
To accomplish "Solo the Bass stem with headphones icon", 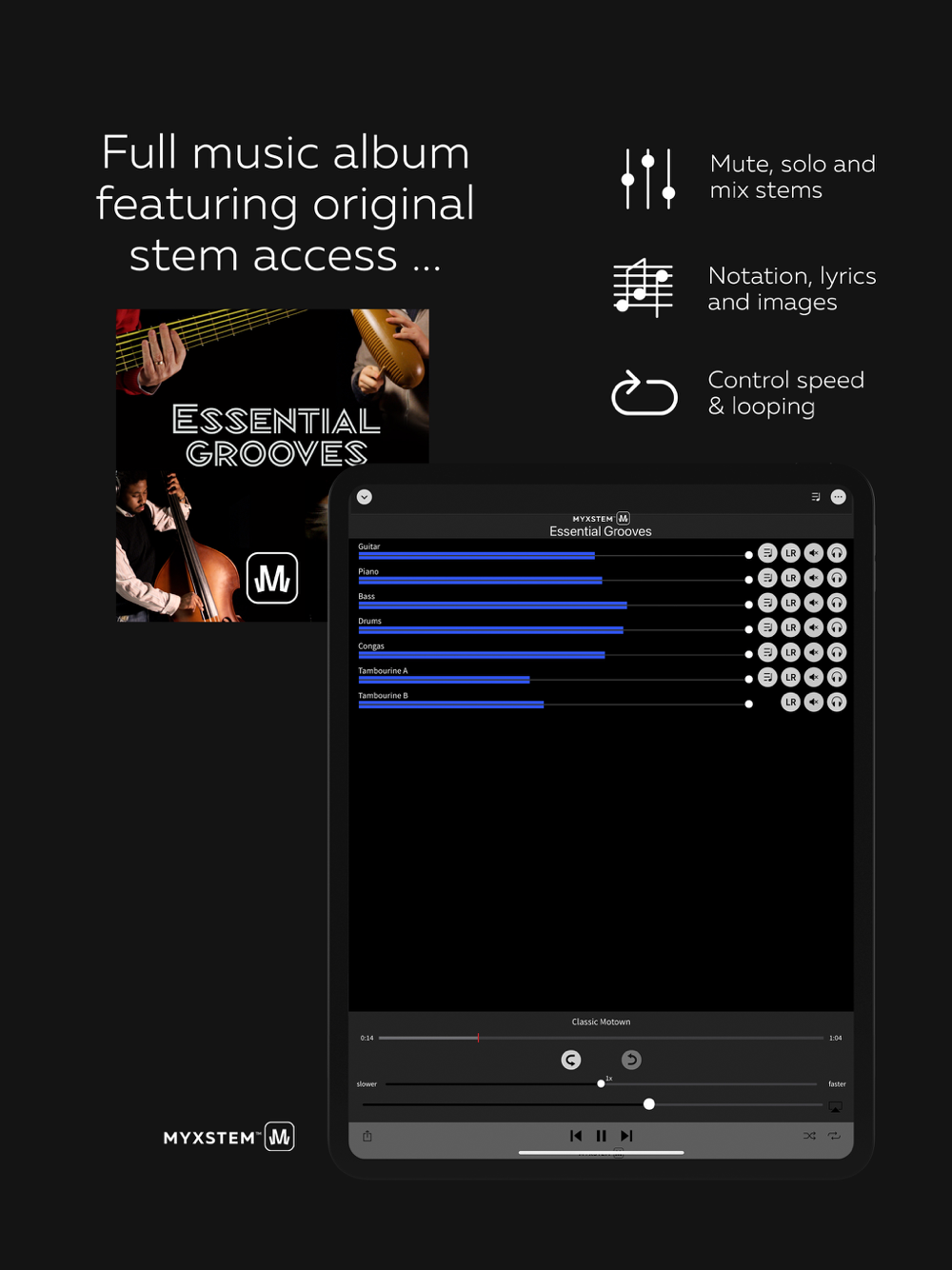I will tap(837, 603).
